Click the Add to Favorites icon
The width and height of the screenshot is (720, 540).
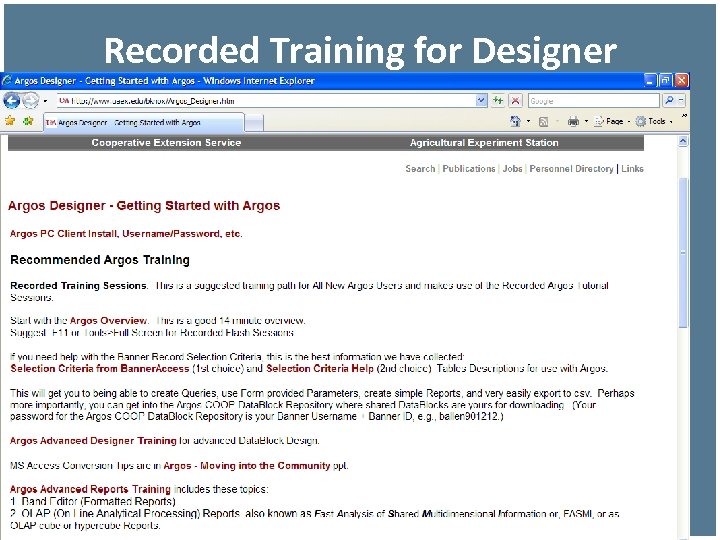tap(28, 121)
